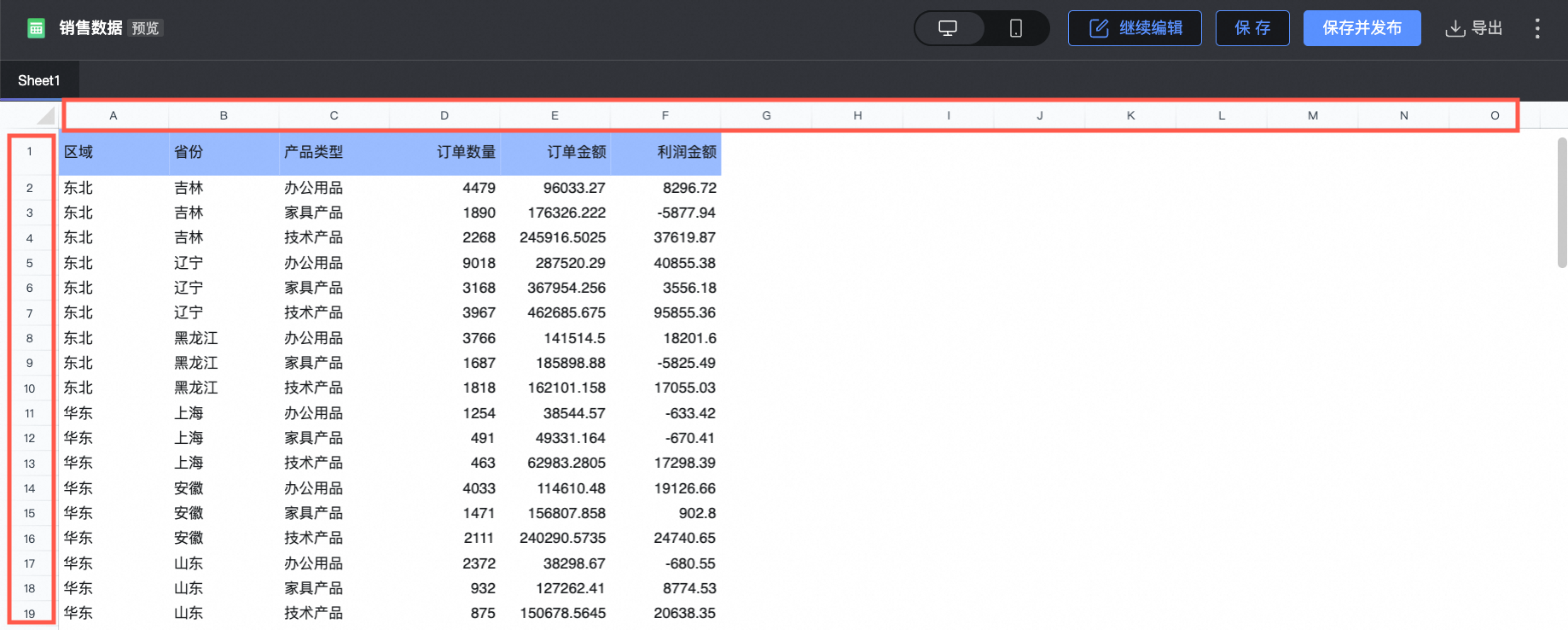Click the green spreadsheet app icon
The image size is (1568, 630).
[36, 28]
